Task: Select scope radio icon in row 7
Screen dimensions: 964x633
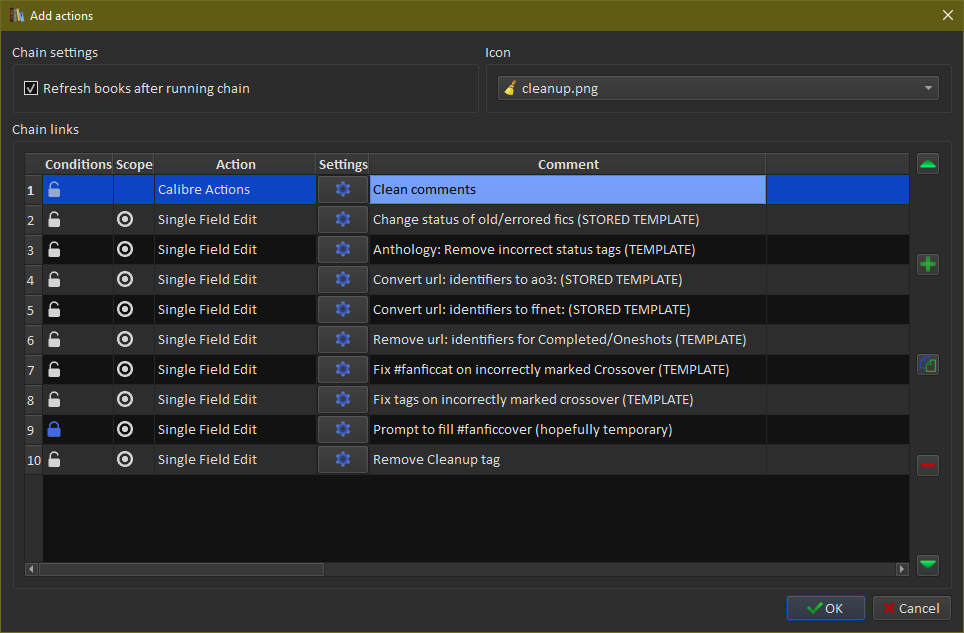Action: 125,370
